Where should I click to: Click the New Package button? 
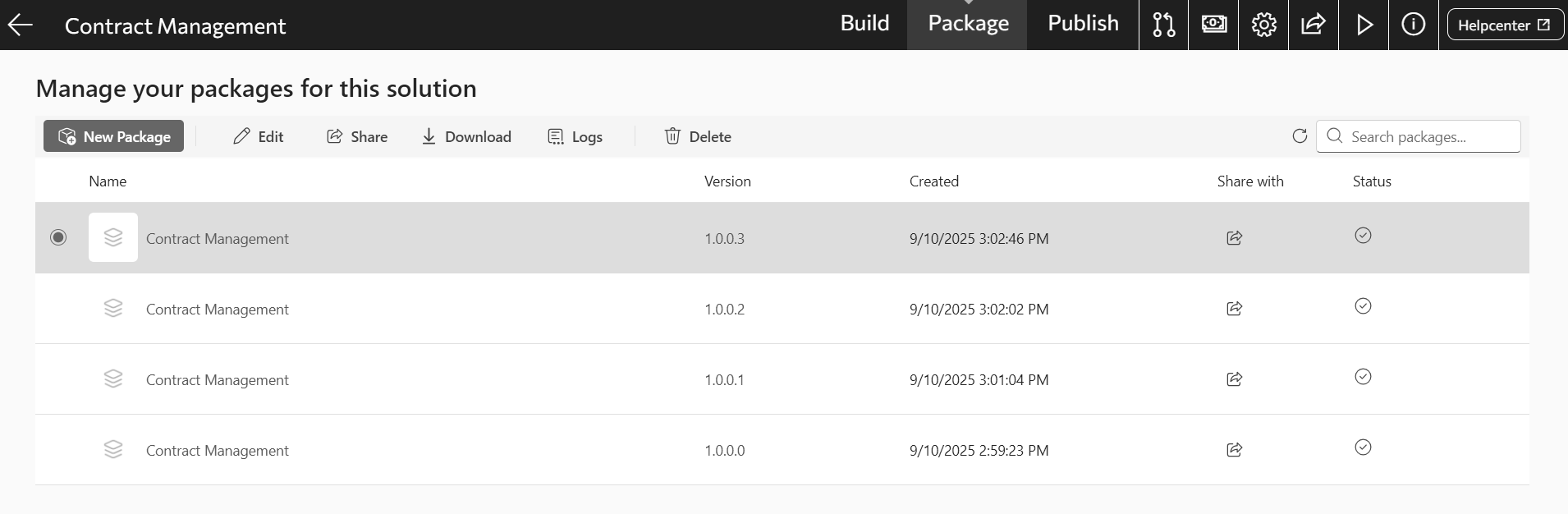tap(114, 136)
